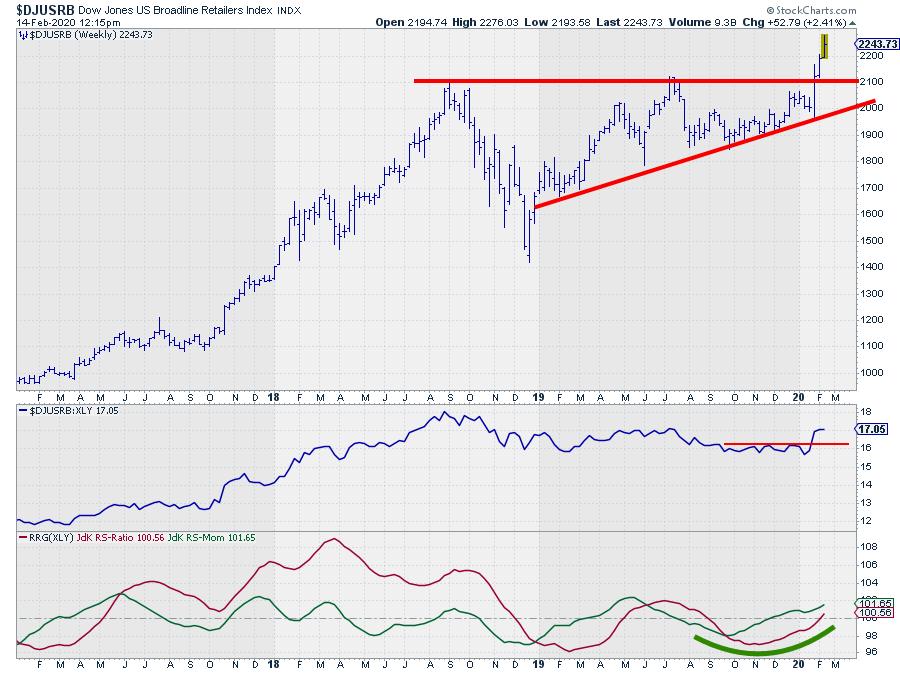Click the yellow-highlighted latest weekly price bar

[824, 45]
